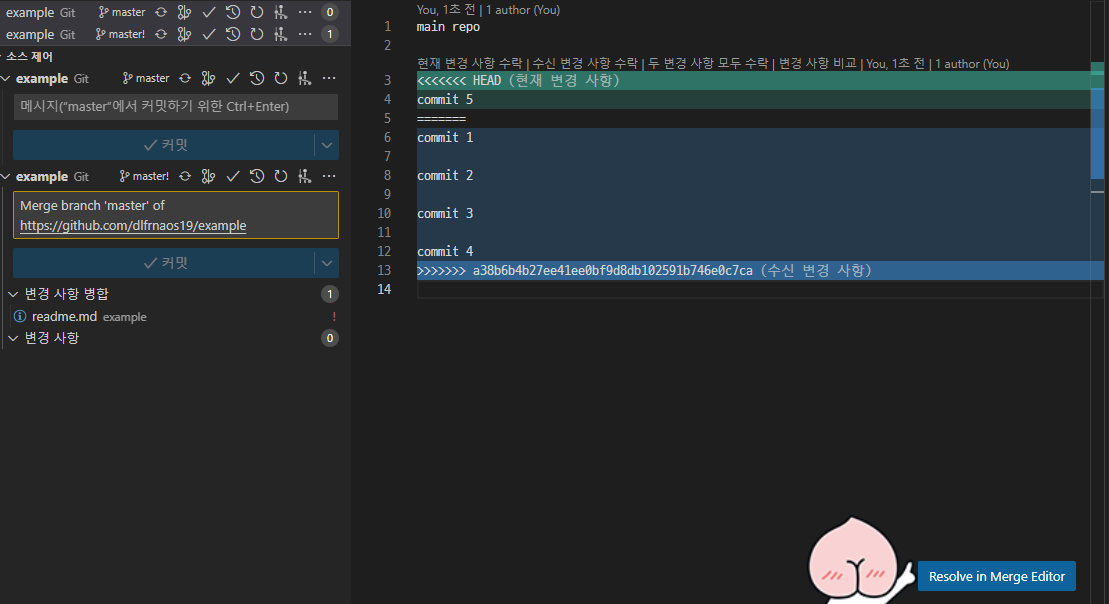Select repository row example master with badge 0

point(175,12)
